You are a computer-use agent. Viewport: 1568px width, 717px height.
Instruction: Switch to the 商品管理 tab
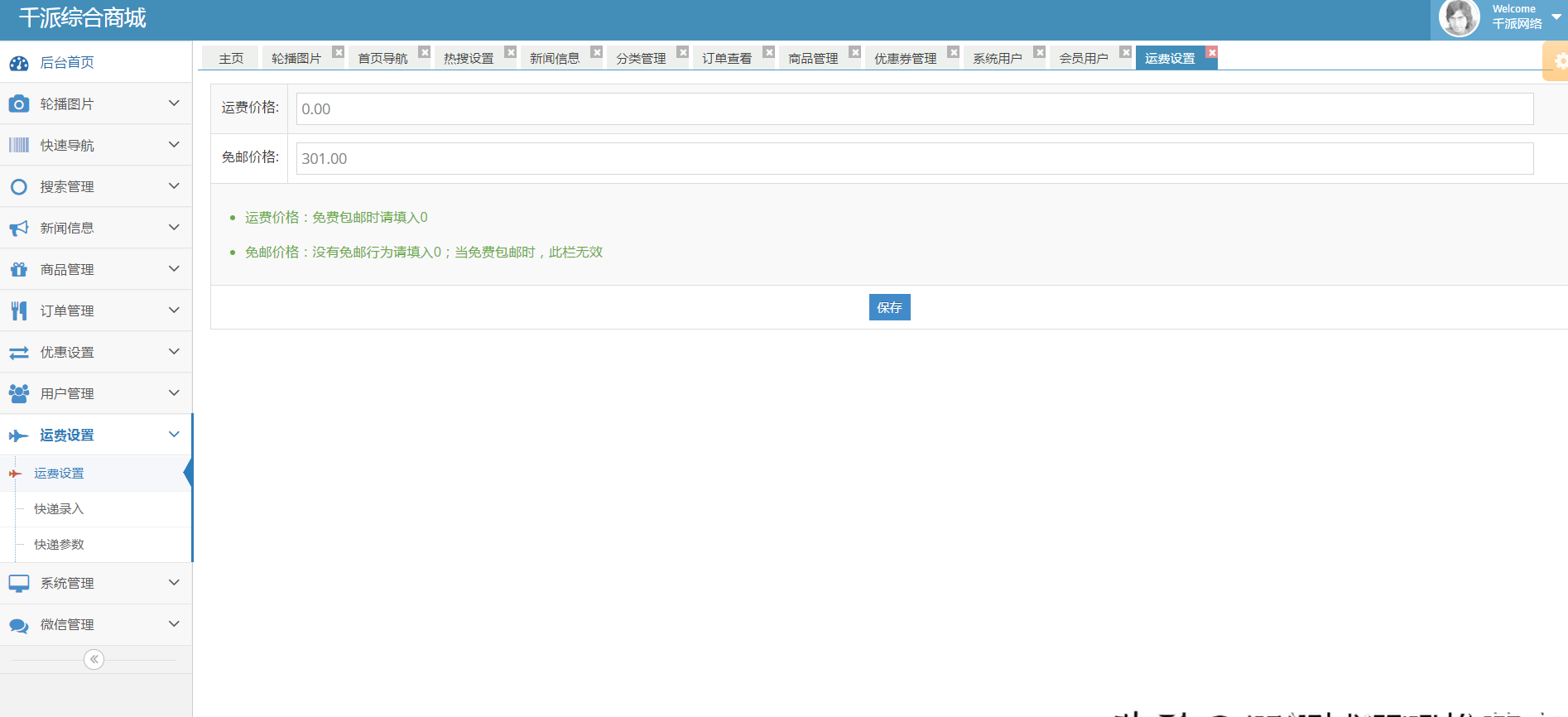coord(813,58)
